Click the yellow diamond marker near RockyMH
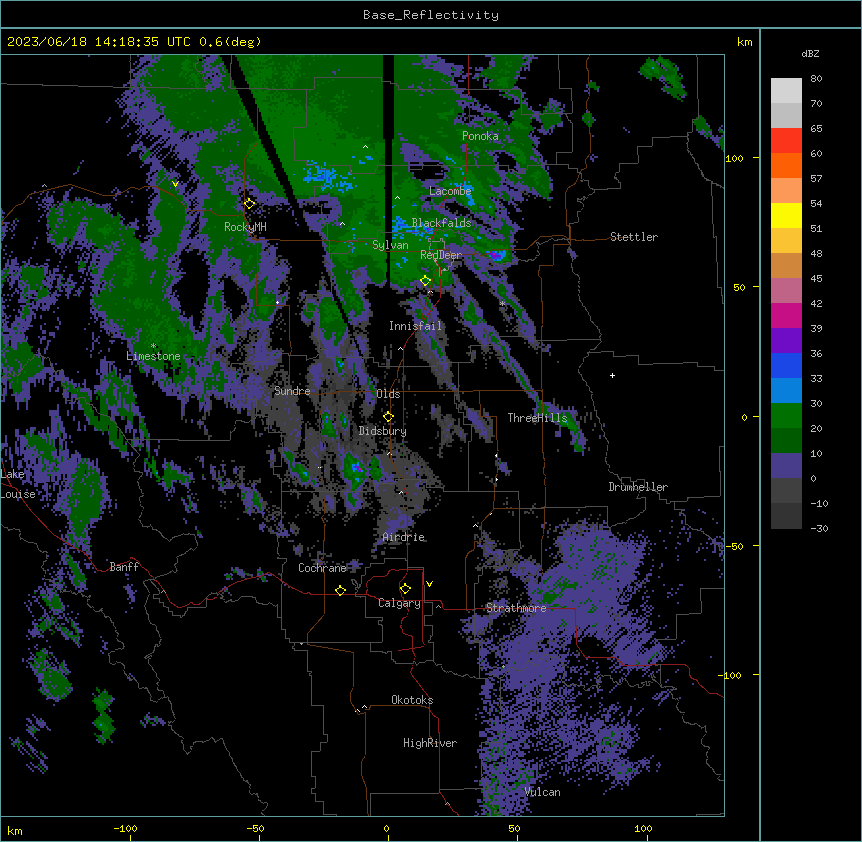The width and height of the screenshot is (862, 842). [250, 204]
